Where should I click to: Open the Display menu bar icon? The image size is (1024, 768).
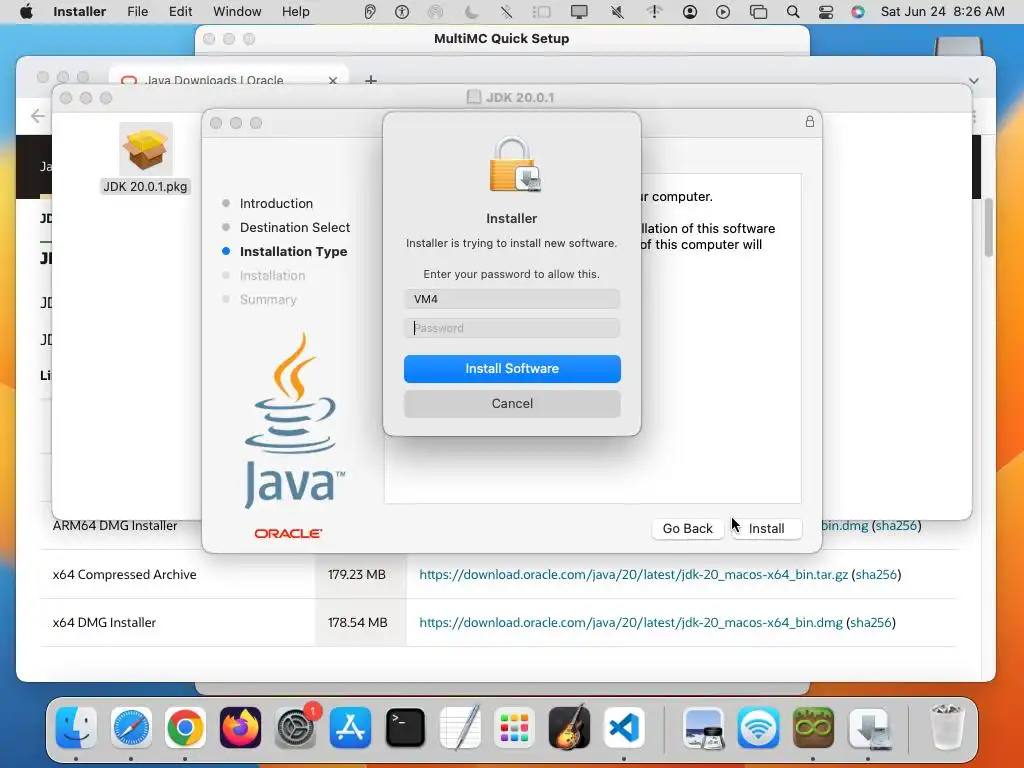click(579, 12)
